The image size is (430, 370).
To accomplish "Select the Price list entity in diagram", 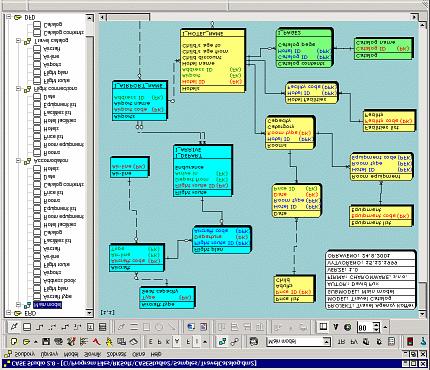I will 294,289.
